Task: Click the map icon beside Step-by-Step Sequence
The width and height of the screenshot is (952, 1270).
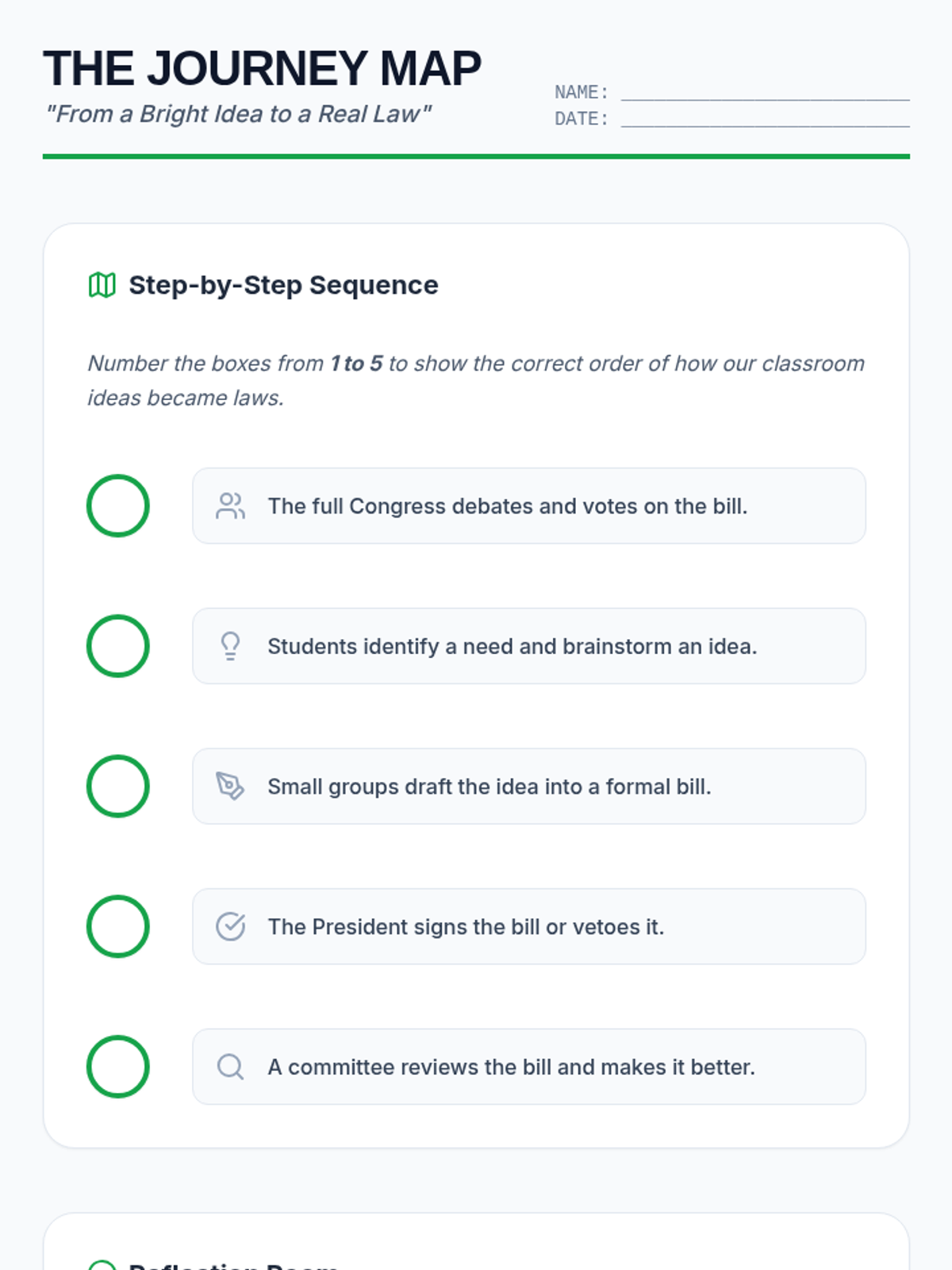Action: point(102,285)
